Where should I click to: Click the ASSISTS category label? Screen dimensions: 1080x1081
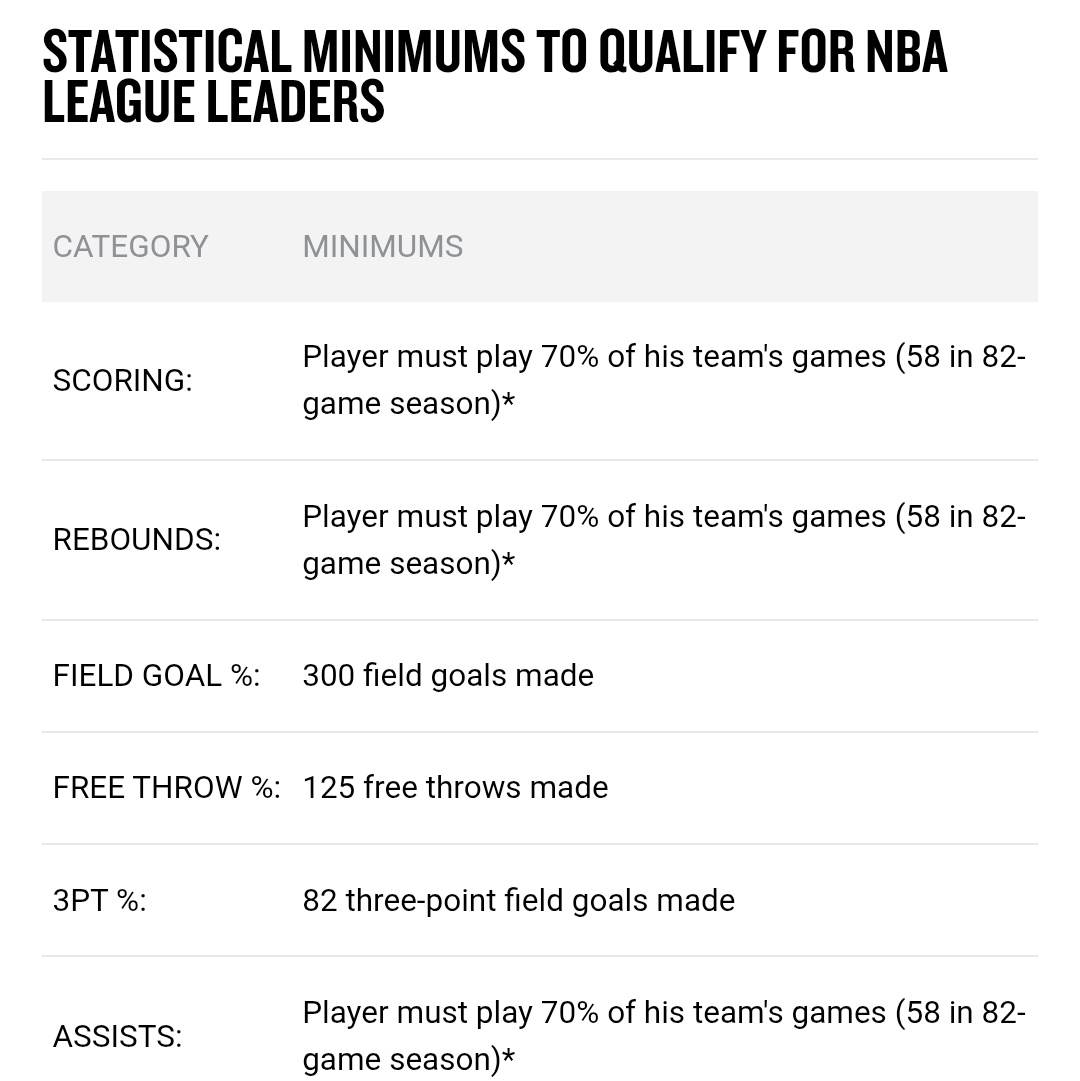117,1036
